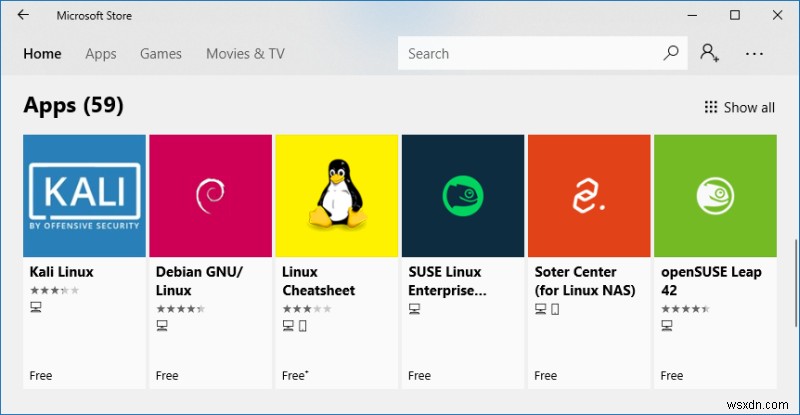Close the Microsoft Store window
Screen dimensions: 800x415
[x=778, y=15]
